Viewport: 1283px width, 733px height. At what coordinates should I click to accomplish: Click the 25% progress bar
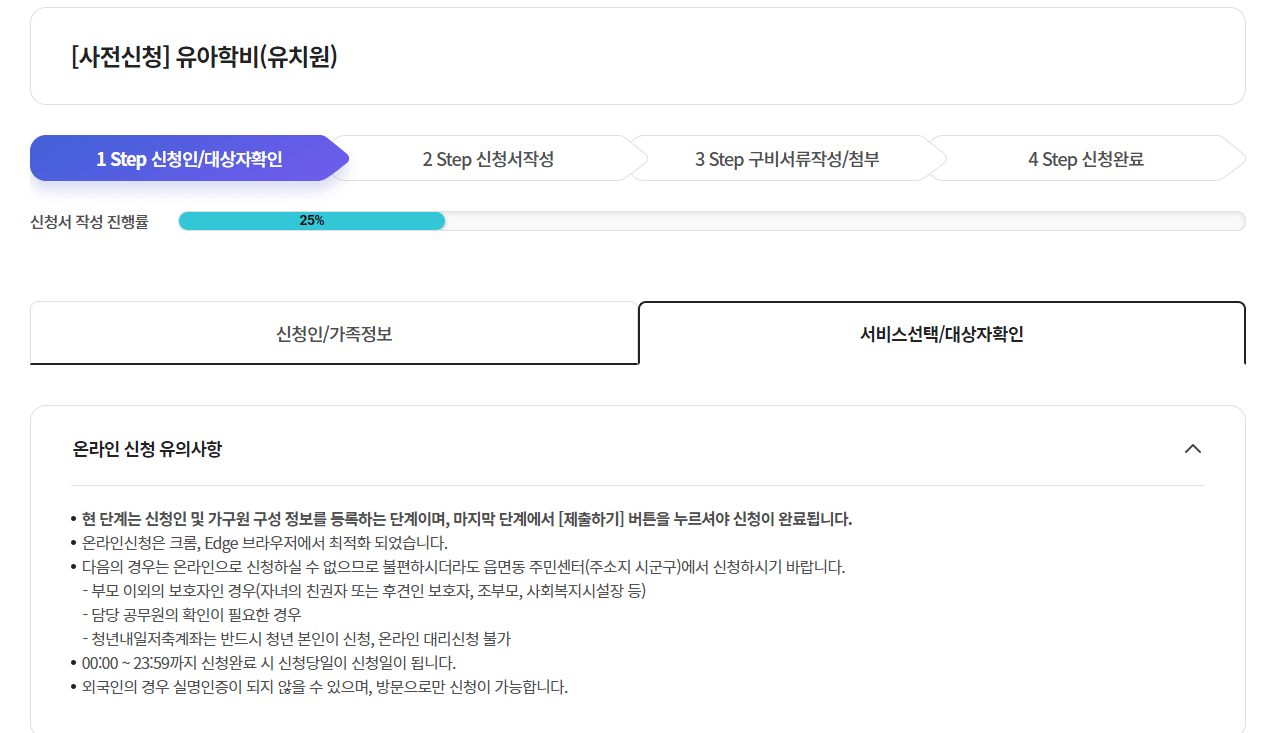pos(311,220)
